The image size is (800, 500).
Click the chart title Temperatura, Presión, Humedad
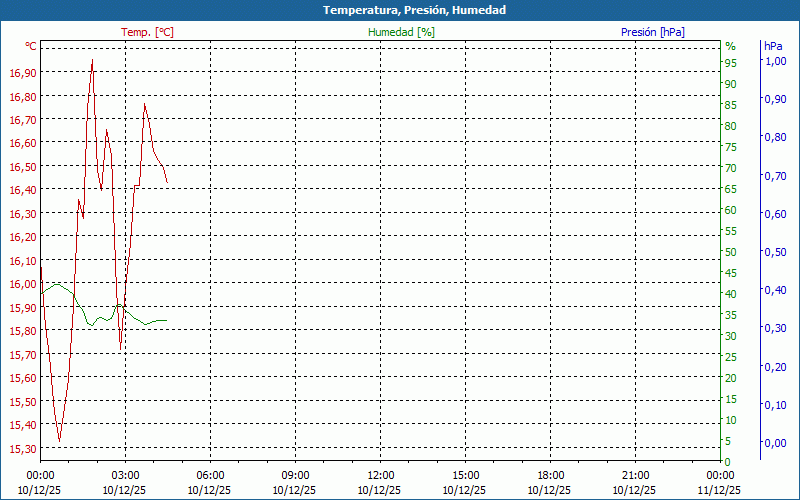coord(414,10)
